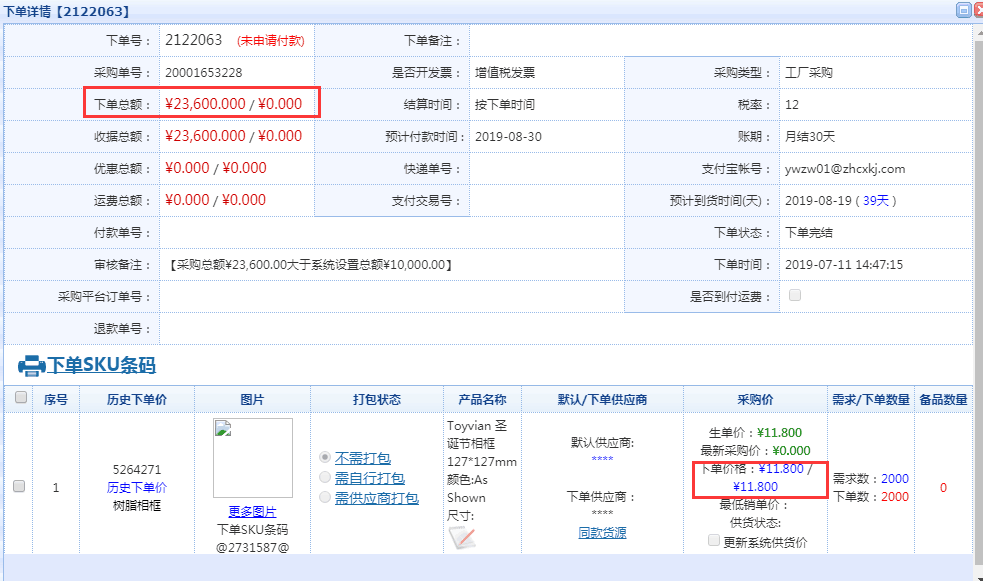The image size is (983, 581).
Task: Select the 需自行打包 radio button
Action: [325, 478]
